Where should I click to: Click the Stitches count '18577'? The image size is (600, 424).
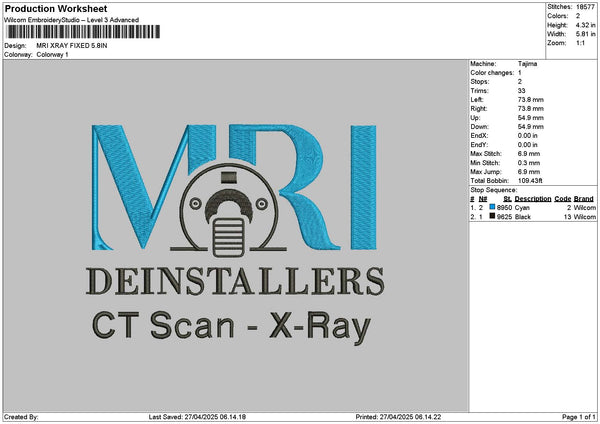585,7
